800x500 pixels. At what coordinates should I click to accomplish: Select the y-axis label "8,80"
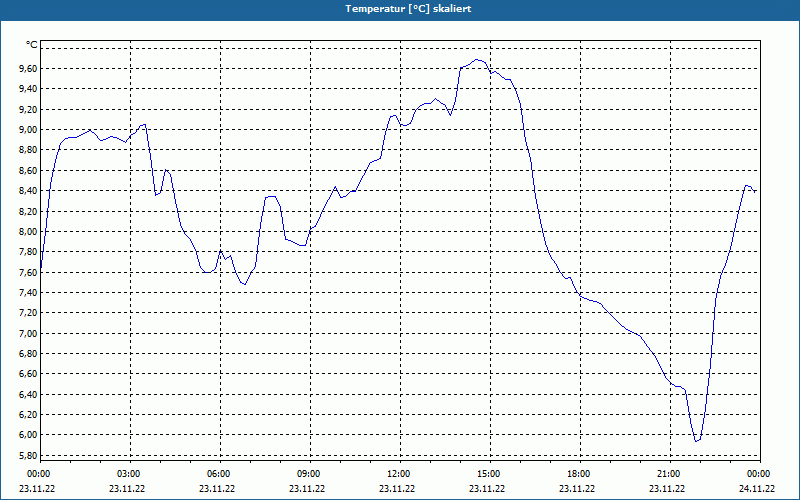29,150
